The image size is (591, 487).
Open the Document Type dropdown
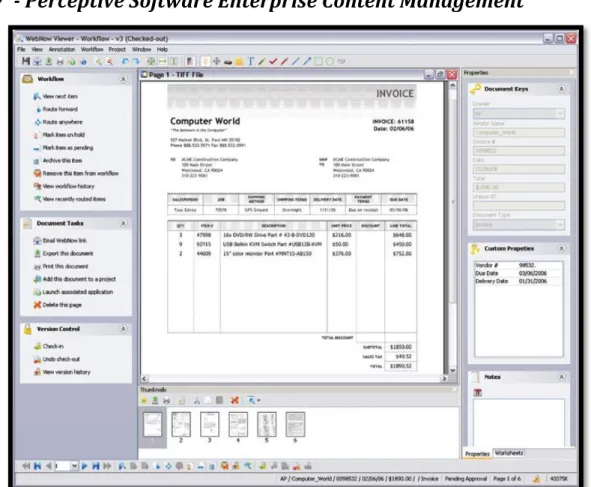560,225
